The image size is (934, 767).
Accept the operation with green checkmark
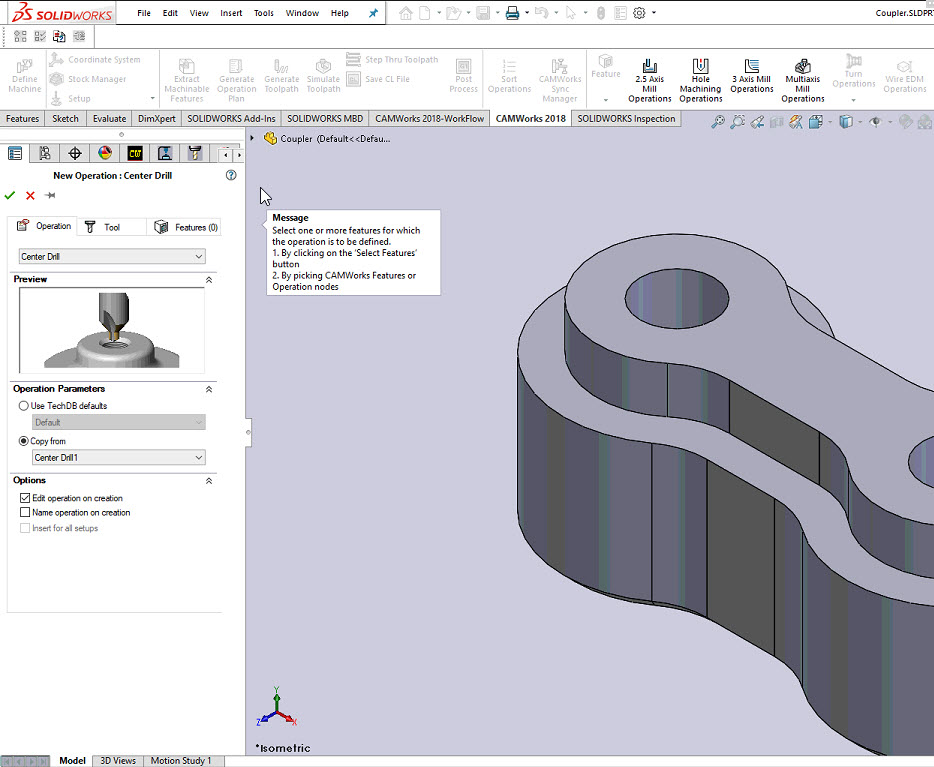pos(10,195)
